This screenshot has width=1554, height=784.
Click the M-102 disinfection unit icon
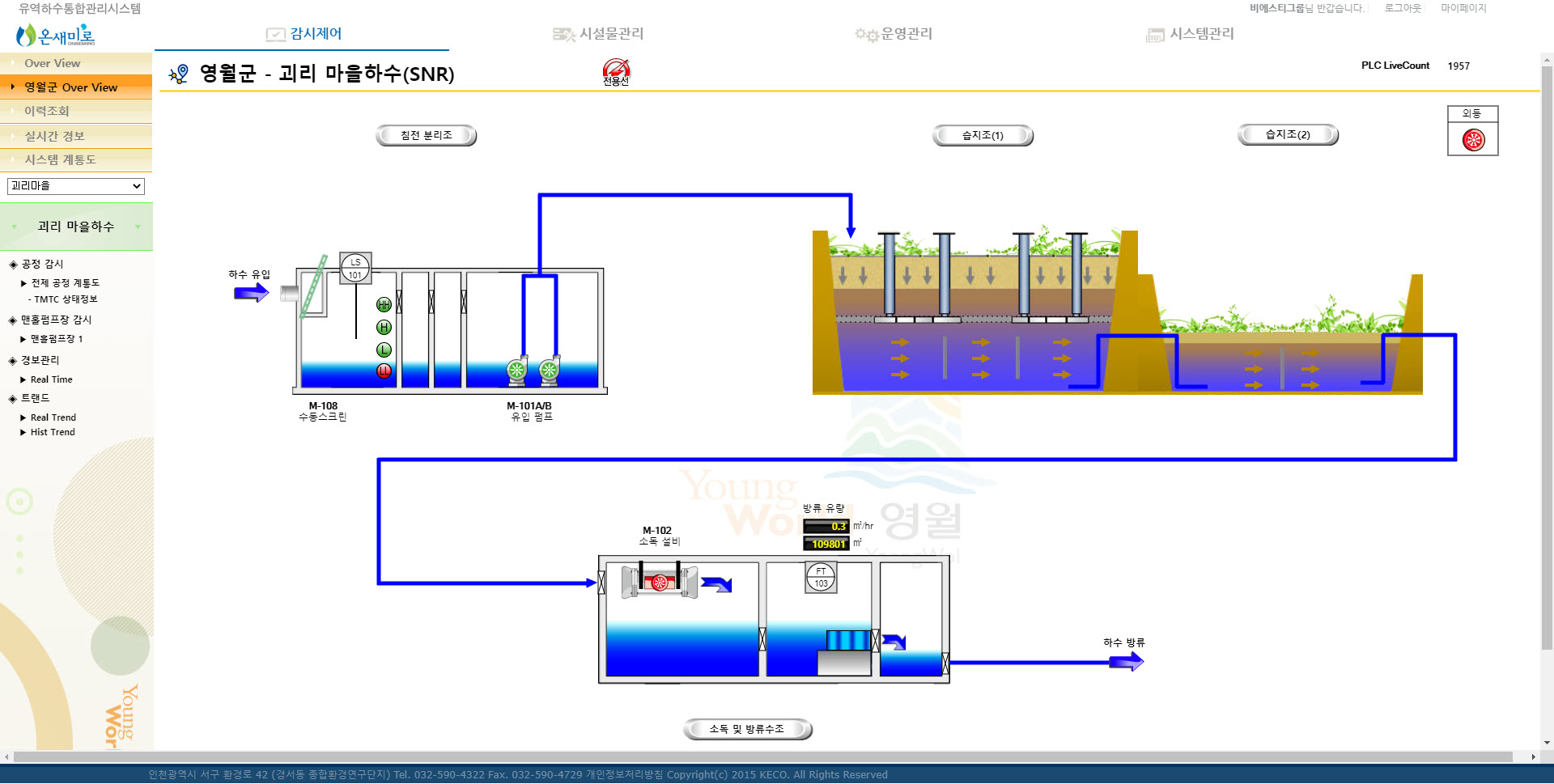click(x=660, y=581)
